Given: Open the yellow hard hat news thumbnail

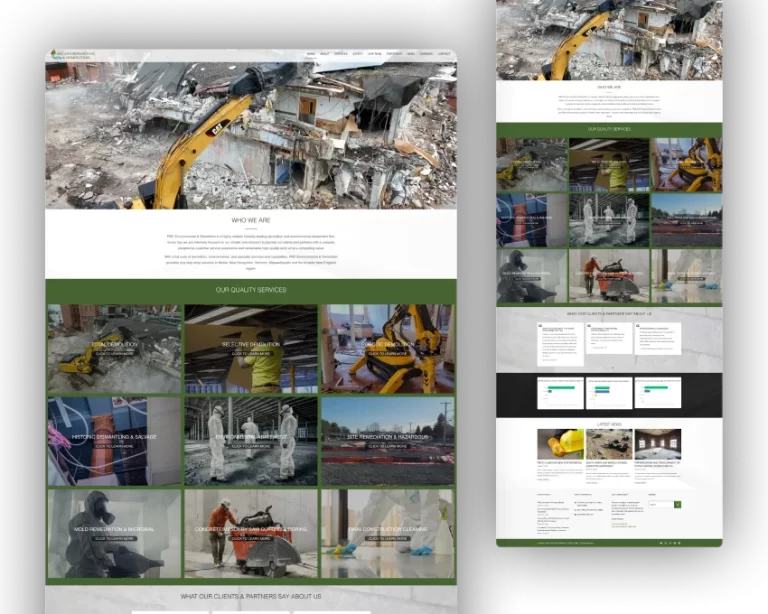Looking at the screenshot, I should (560, 444).
